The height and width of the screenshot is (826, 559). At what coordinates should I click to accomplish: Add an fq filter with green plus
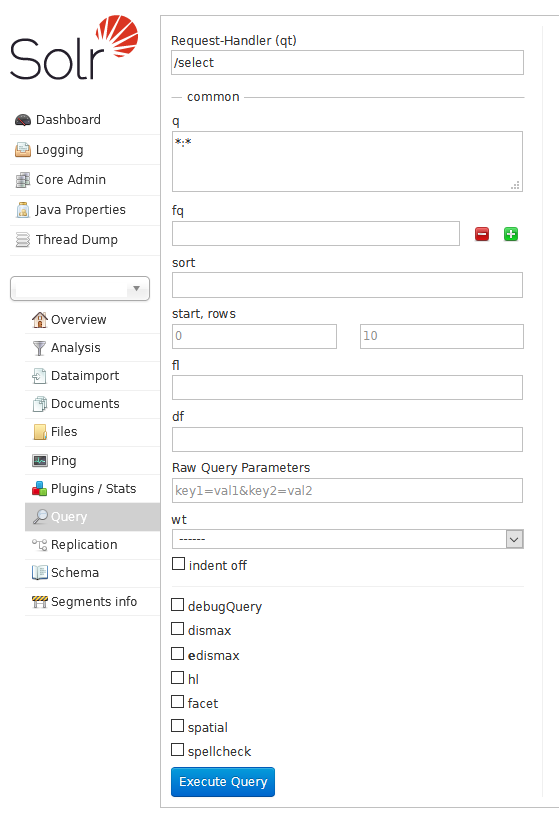tap(511, 234)
